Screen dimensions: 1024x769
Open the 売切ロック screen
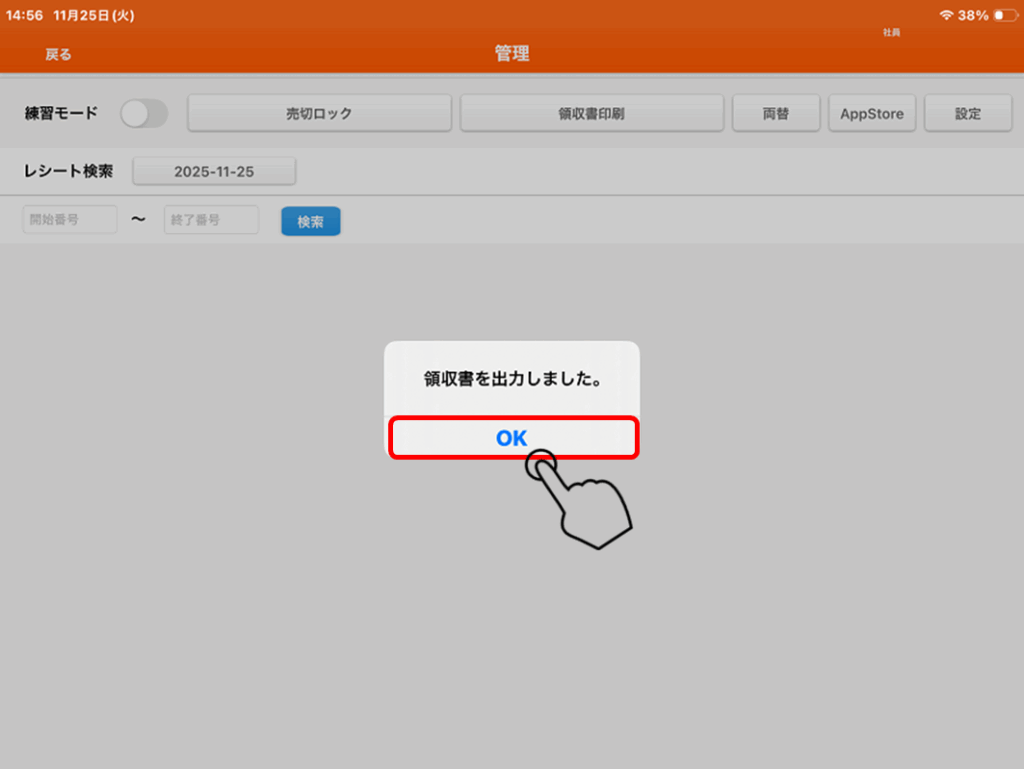(319, 114)
